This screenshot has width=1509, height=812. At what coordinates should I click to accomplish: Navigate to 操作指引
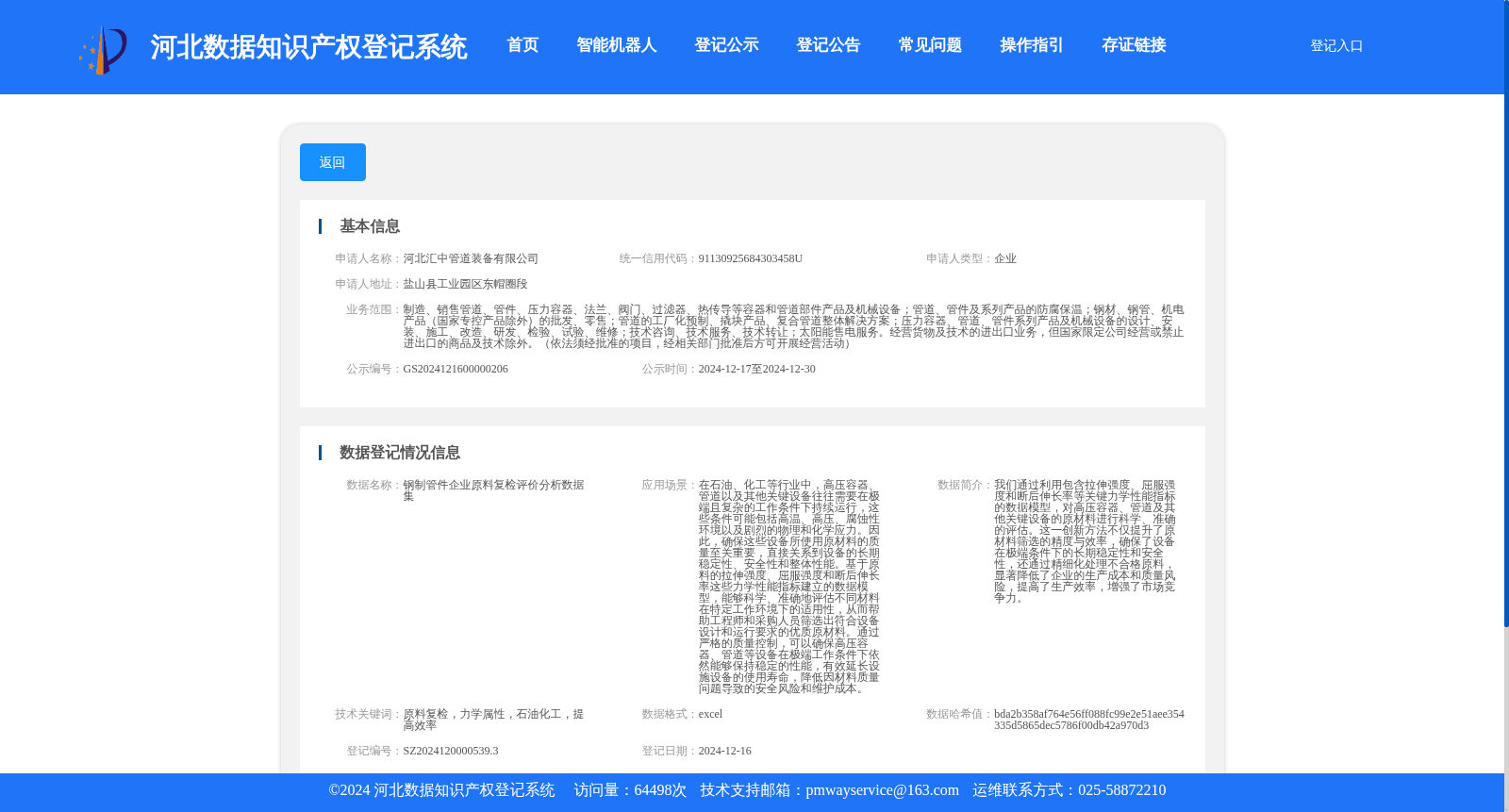1032,45
